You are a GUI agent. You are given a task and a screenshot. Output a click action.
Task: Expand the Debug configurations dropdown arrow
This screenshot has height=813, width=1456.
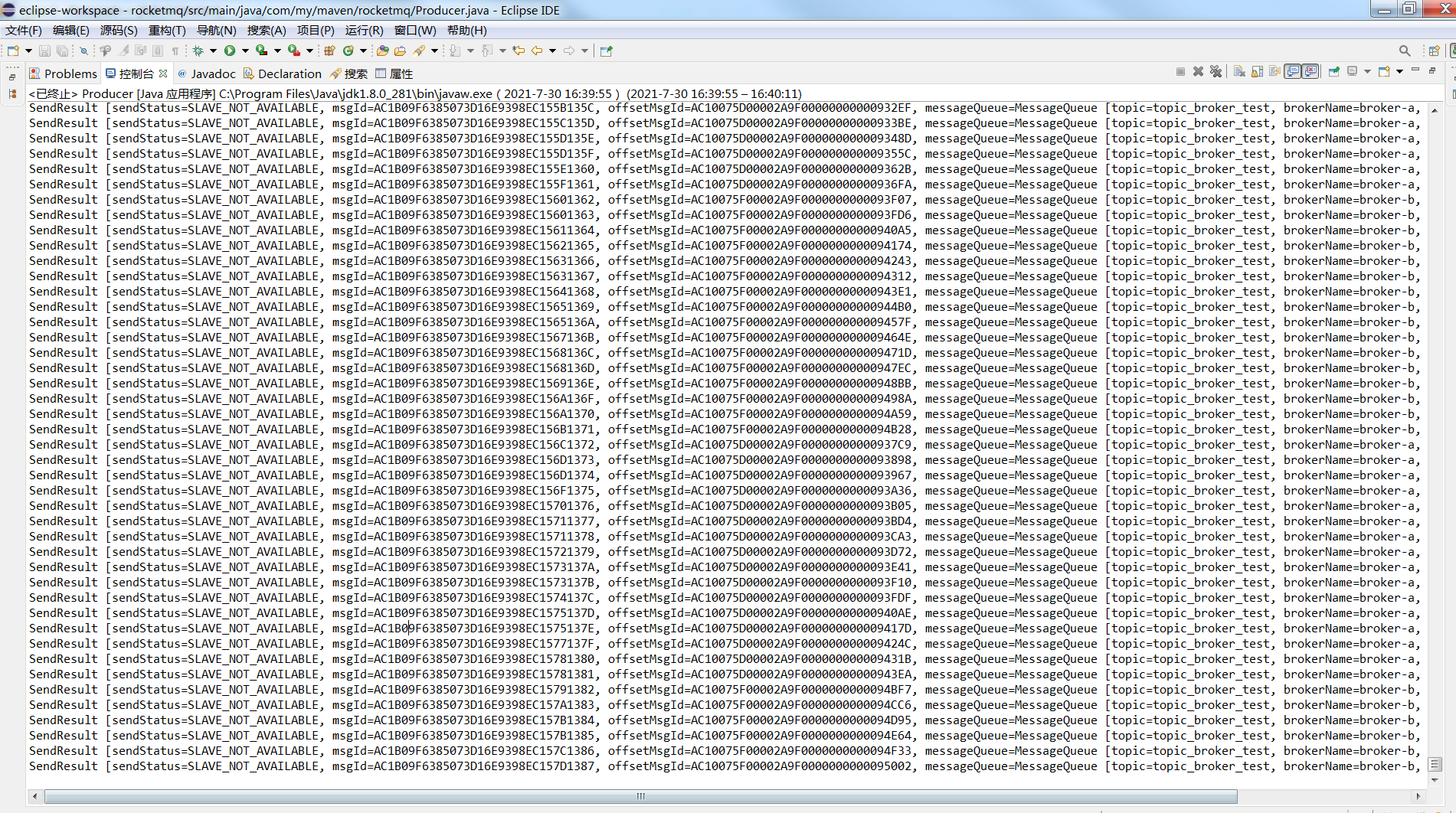coord(213,51)
